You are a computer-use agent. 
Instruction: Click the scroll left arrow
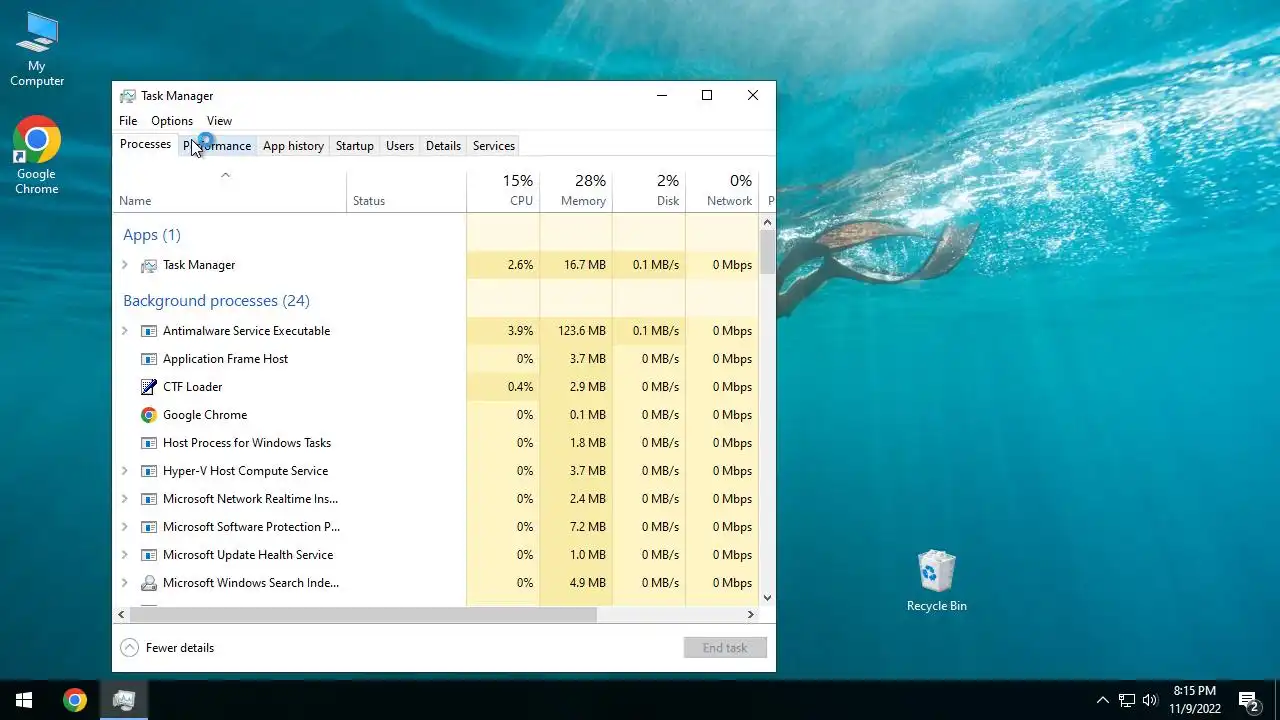(x=121, y=615)
